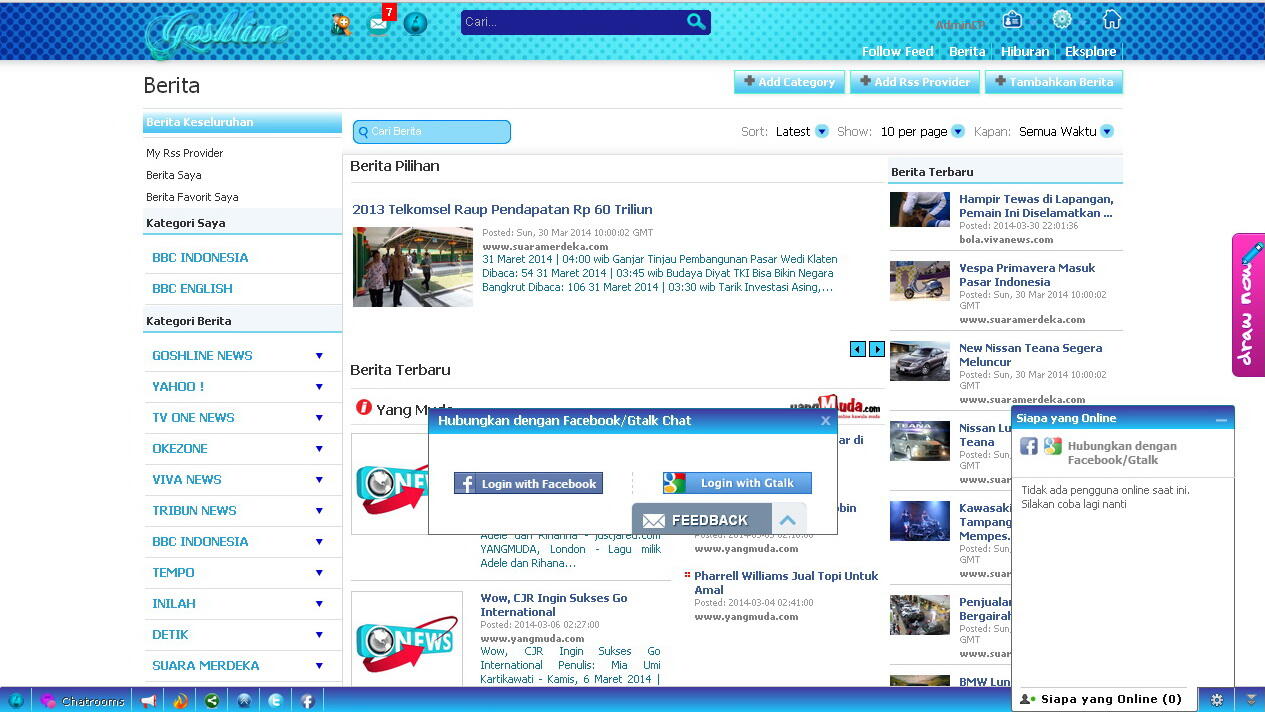Expand the TV ONE NEWS category
1265x712 pixels.
pos(319,417)
